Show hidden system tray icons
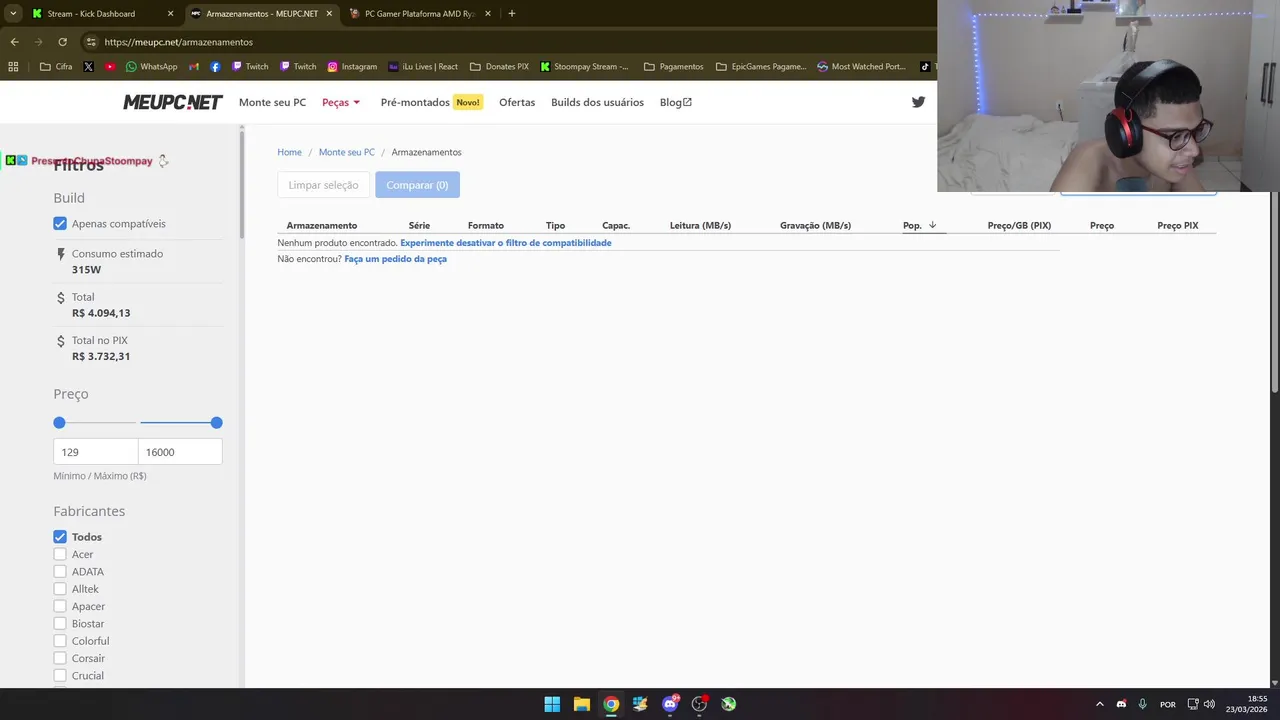This screenshot has height=720, width=1280. click(x=1099, y=704)
